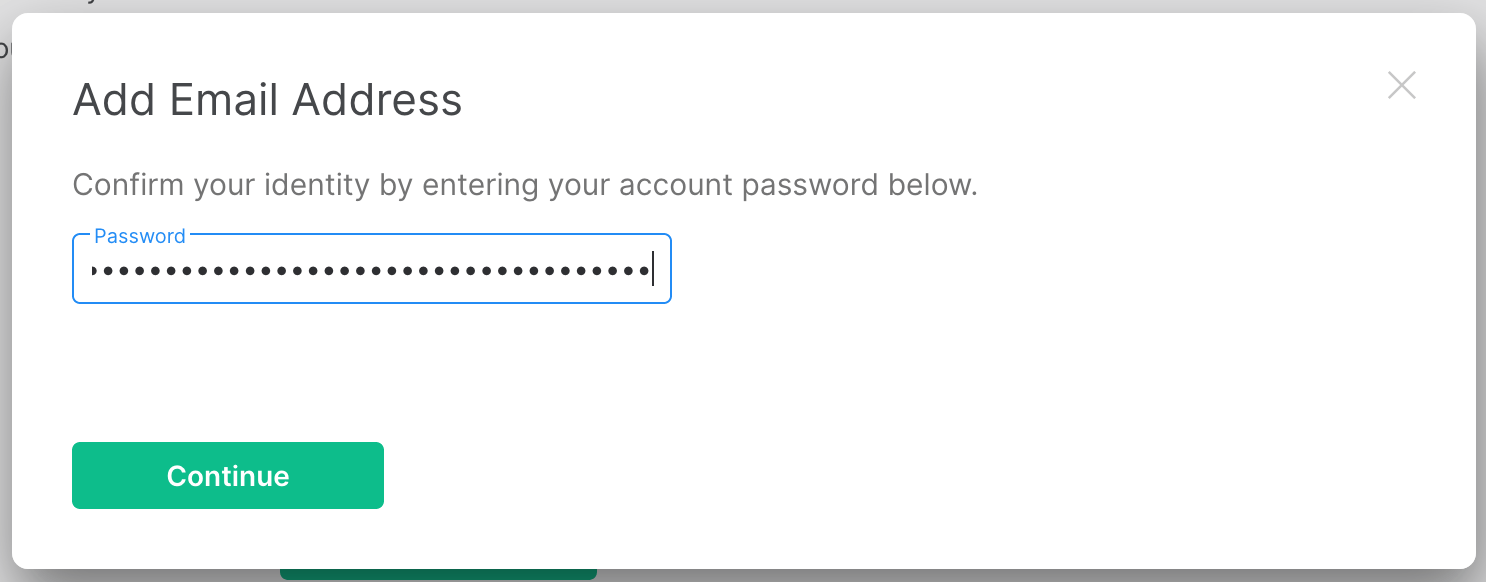Click the blue-outlined password box border
The width and height of the screenshot is (1486, 582).
pos(372,303)
